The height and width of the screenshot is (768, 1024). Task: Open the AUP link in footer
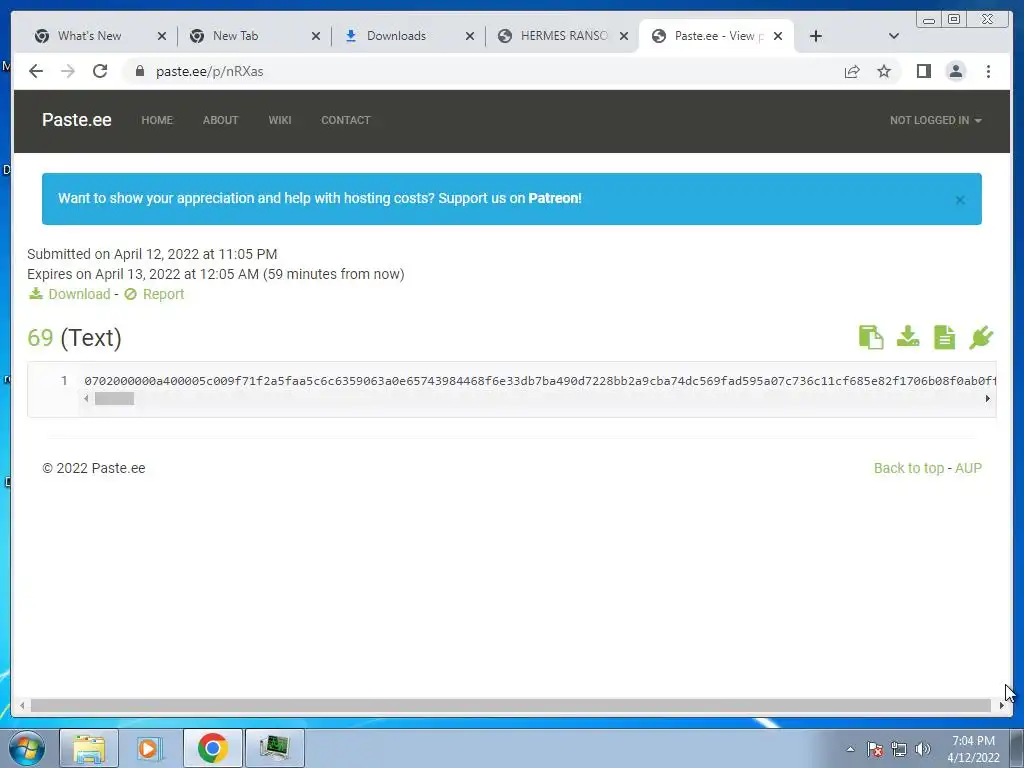(x=968, y=468)
